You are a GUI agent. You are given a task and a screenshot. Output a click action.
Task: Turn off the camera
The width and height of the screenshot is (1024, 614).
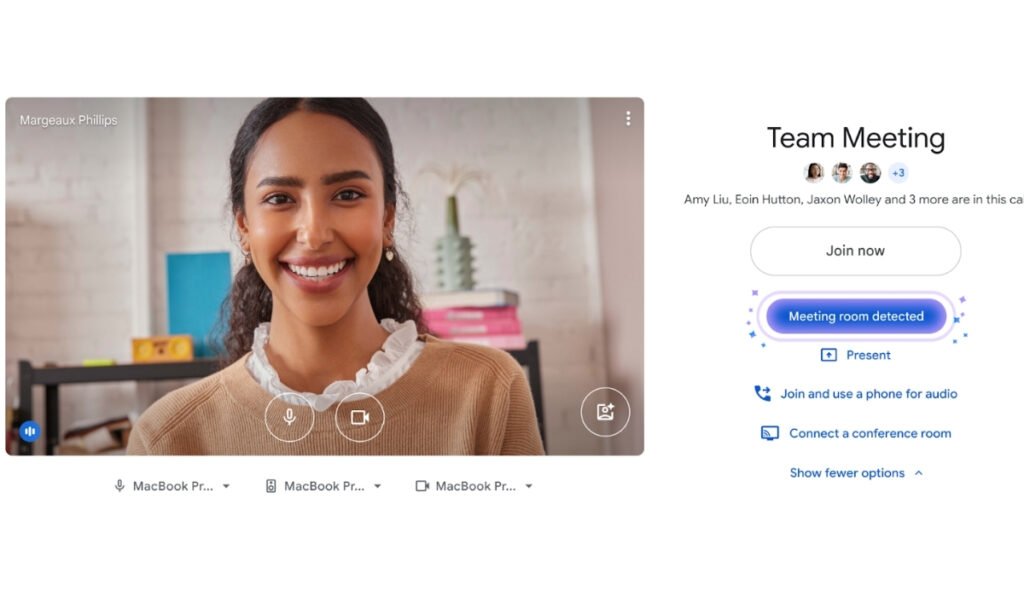[x=359, y=418]
